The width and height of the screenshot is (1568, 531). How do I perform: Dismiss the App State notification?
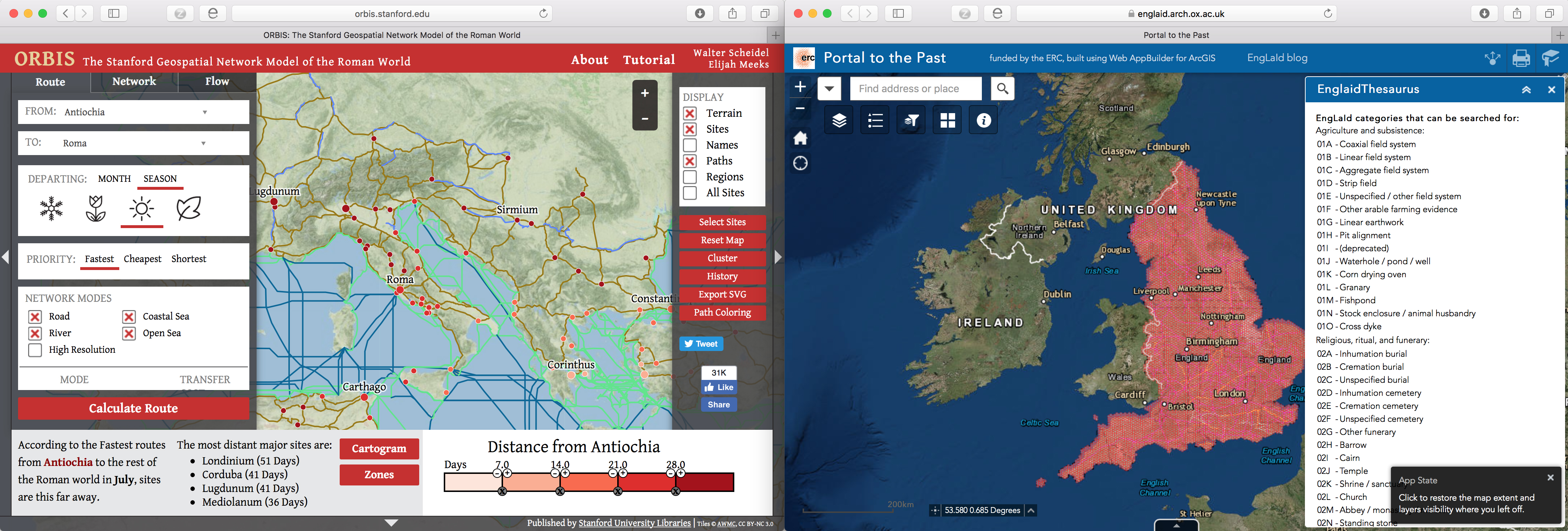click(x=1550, y=478)
